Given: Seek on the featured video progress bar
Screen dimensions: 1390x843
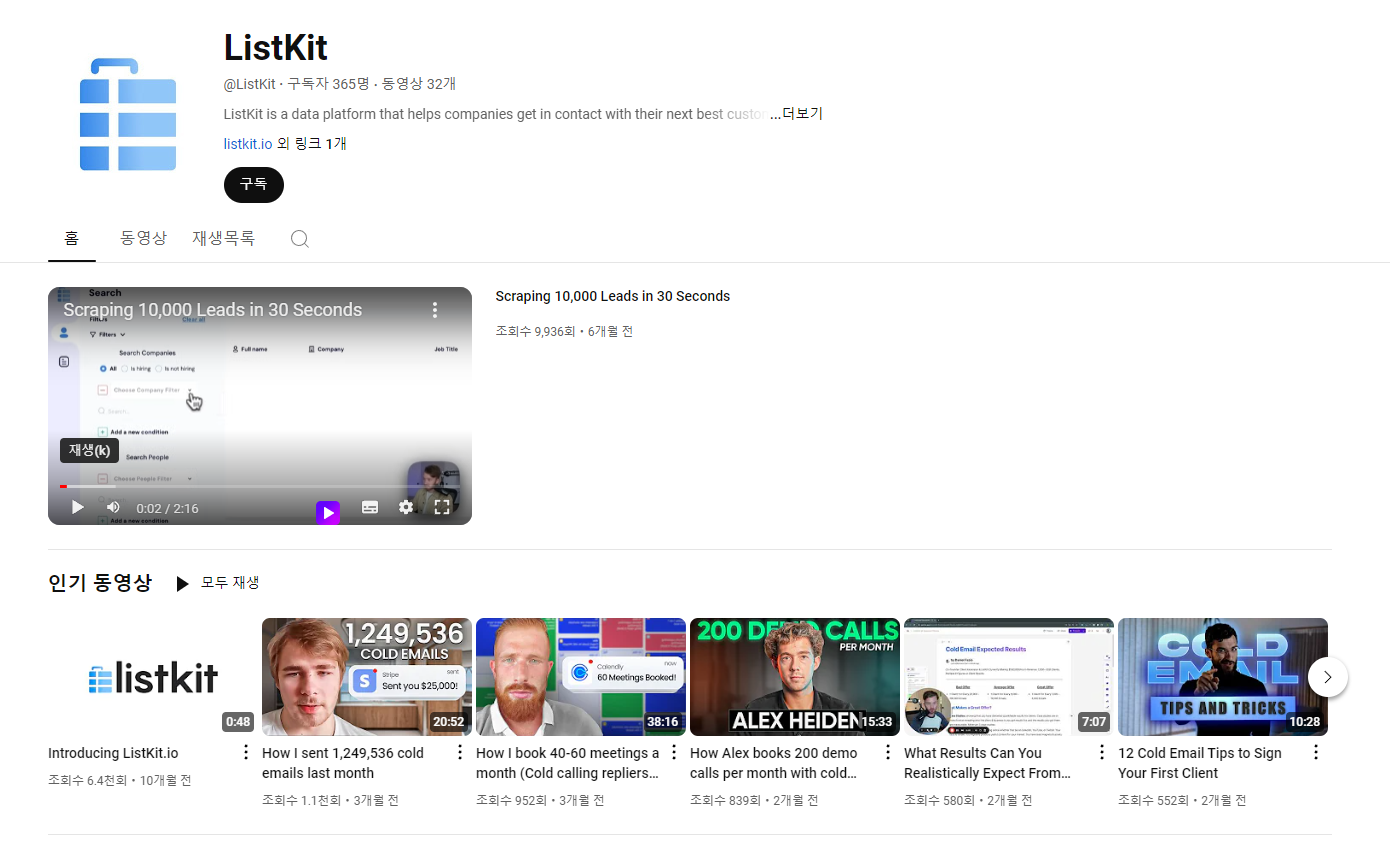Looking at the screenshot, I should pos(260,486).
